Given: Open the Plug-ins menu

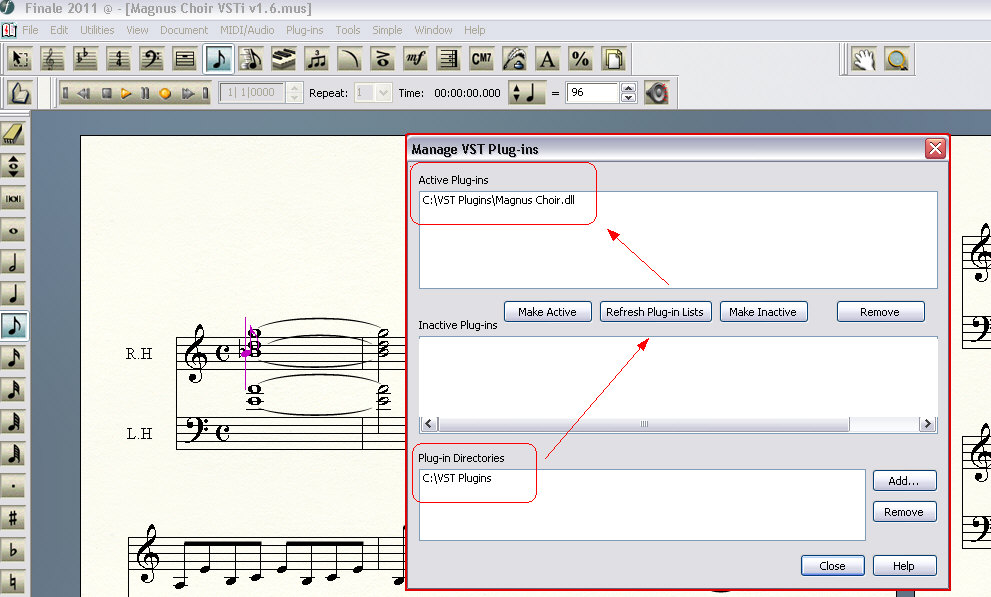Looking at the screenshot, I should (305, 30).
